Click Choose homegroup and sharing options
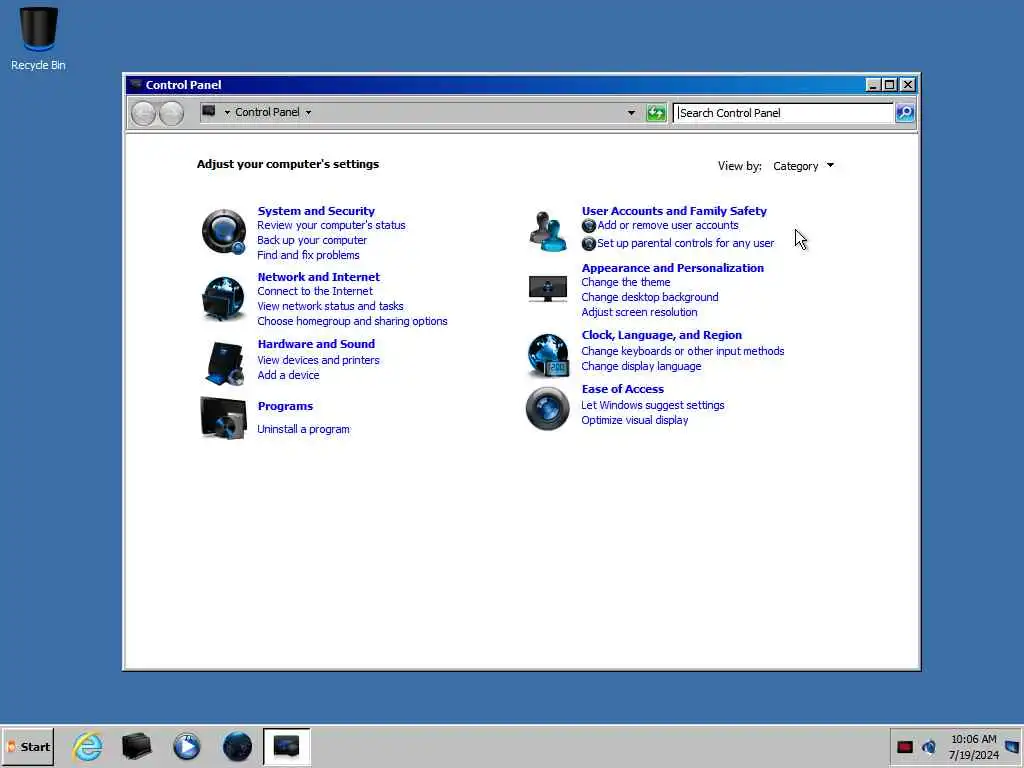Viewport: 1024px width, 768px height. tap(353, 321)
